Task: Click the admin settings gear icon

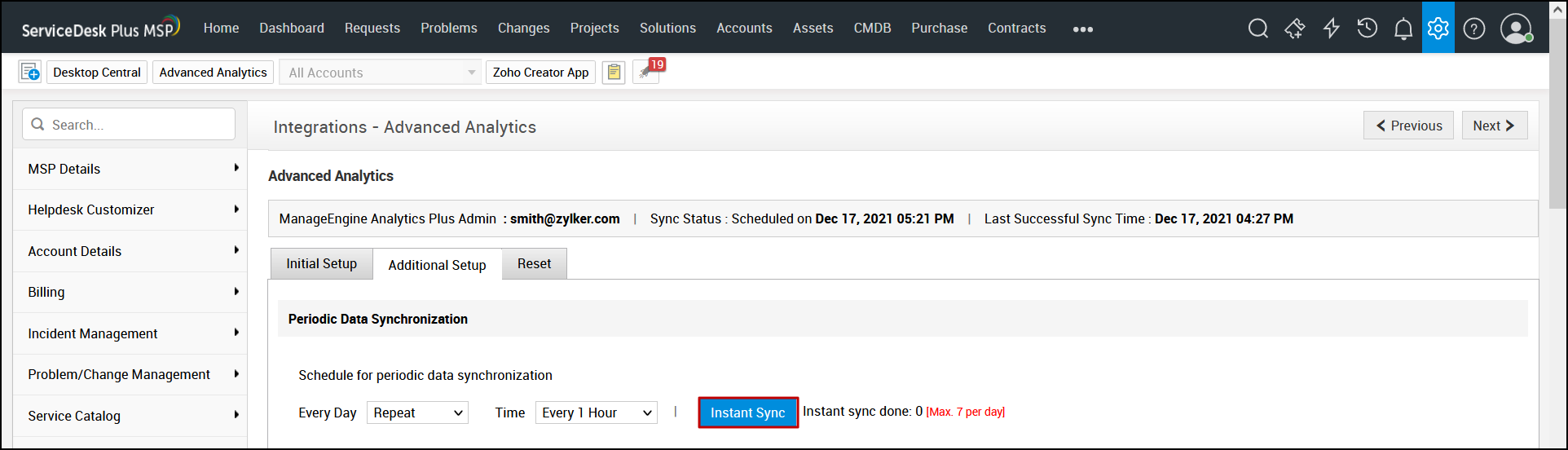Action: point(1438,28)
